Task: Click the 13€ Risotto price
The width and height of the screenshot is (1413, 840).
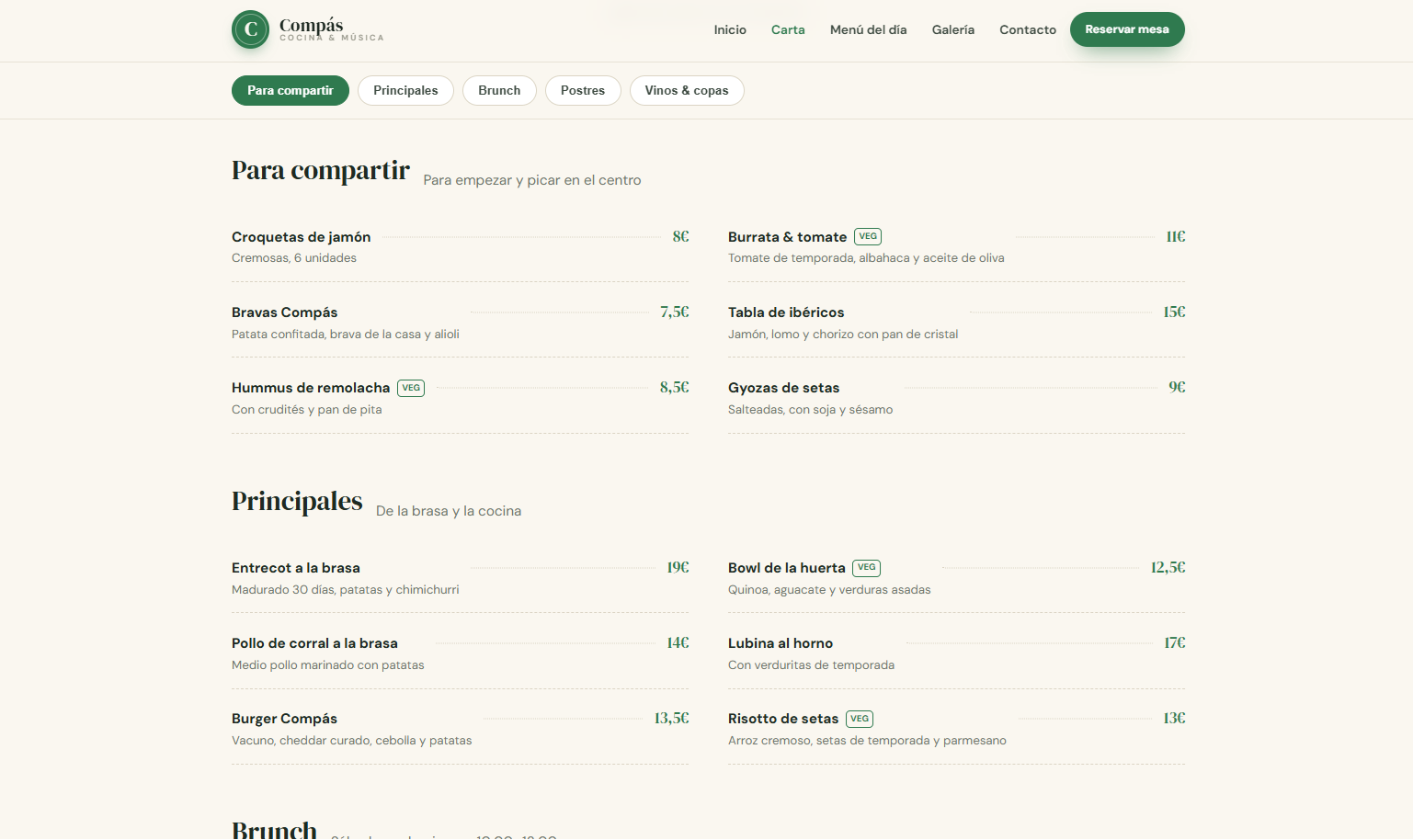Action: coord(1174,718)
